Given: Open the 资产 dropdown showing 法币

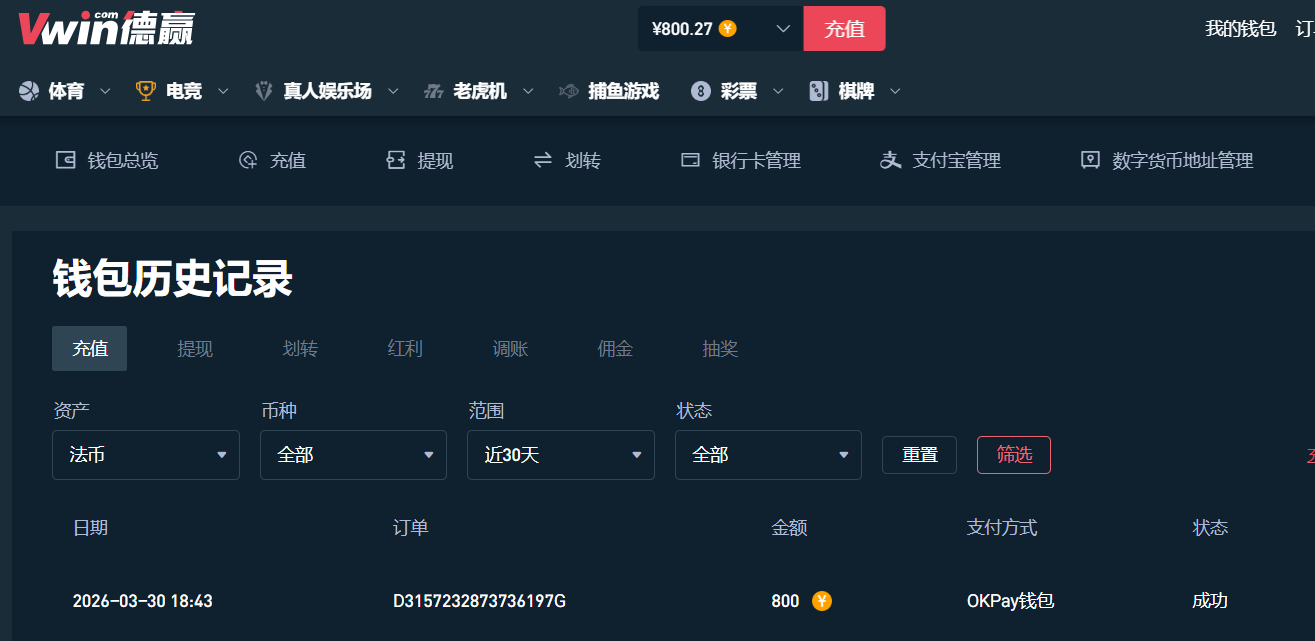Looking at the screenshot, I should point(146,455).
